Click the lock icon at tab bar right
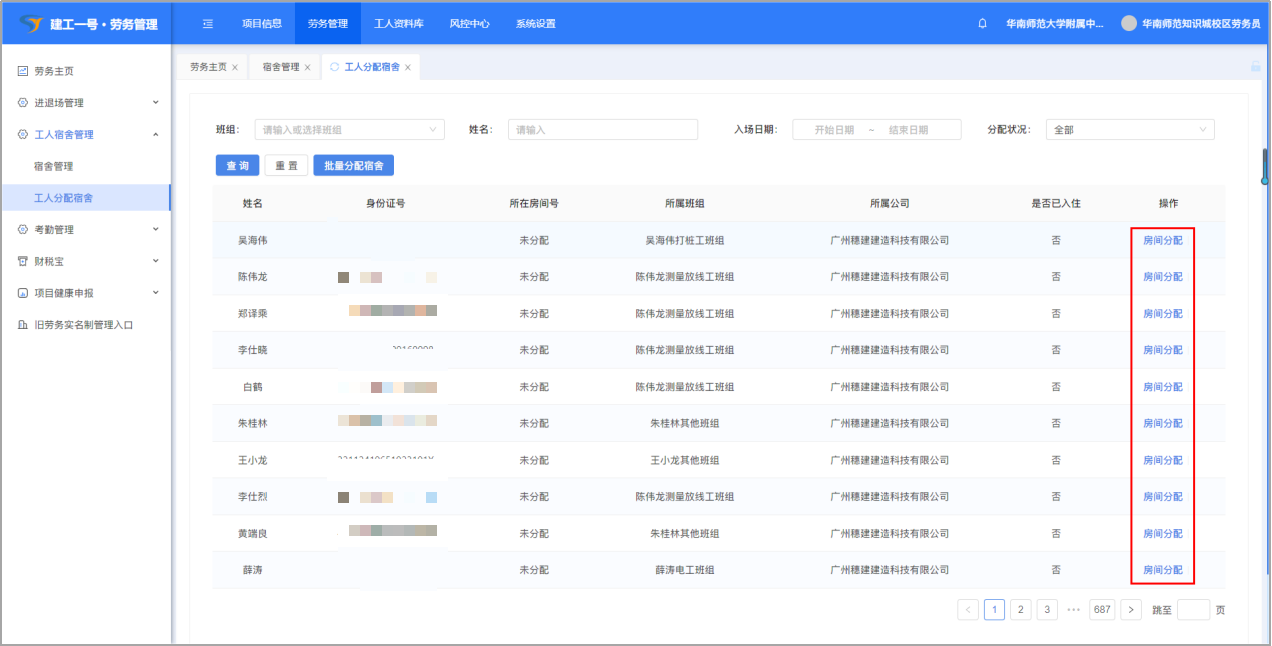The width and height of the screenshot is (1272, 646). point(1255,67)
